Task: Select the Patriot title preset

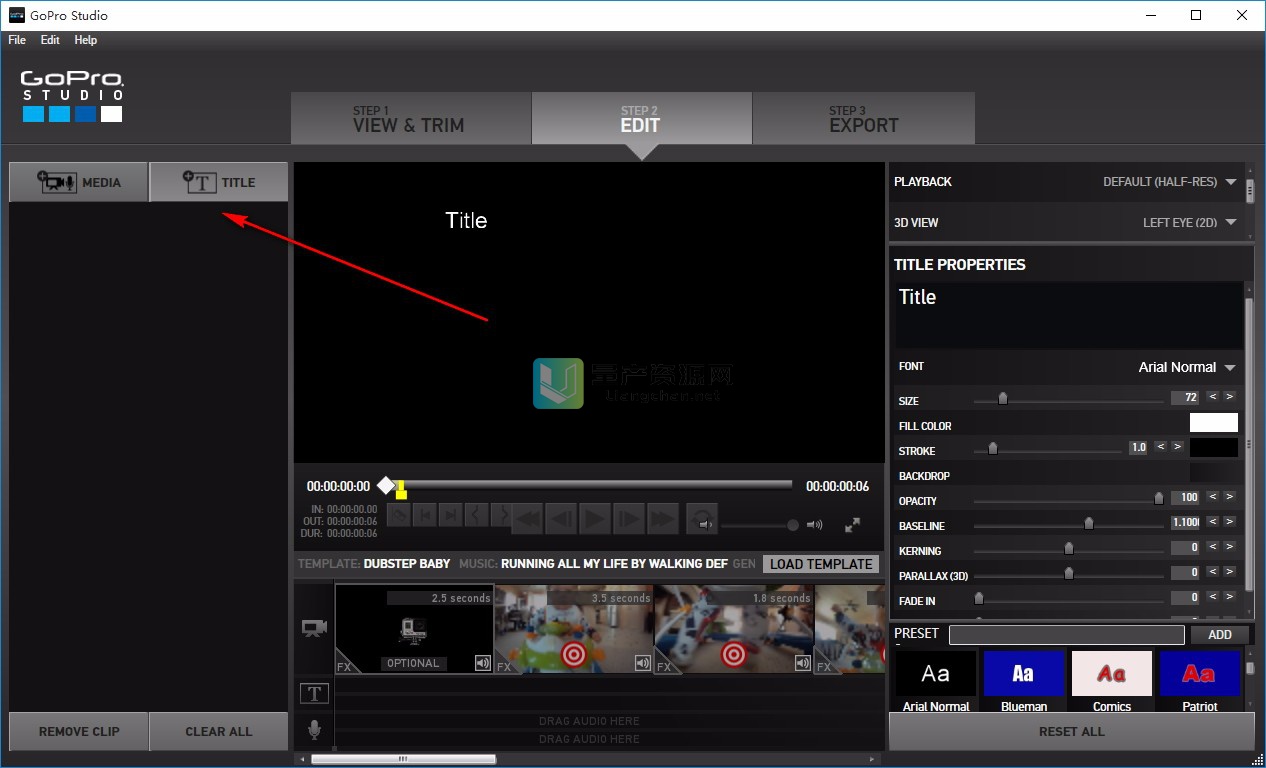Action: point(1199,682)
